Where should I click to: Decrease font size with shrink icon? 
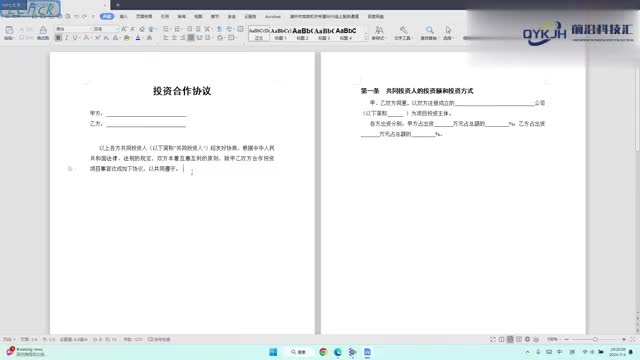pos(132,29)
